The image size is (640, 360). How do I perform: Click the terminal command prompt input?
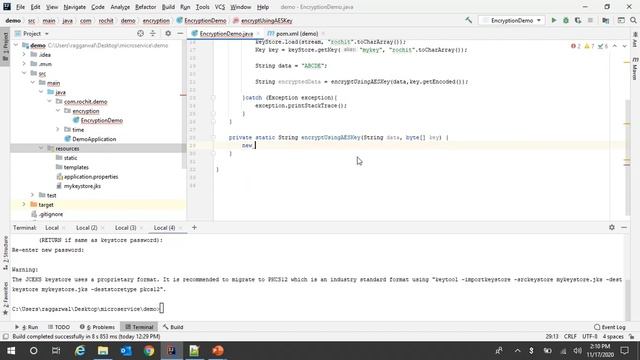pos(162,309)
